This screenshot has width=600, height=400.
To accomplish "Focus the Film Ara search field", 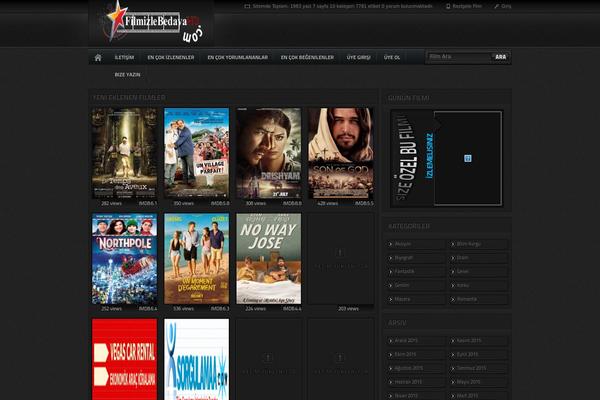I will click(x=459, y=57).
